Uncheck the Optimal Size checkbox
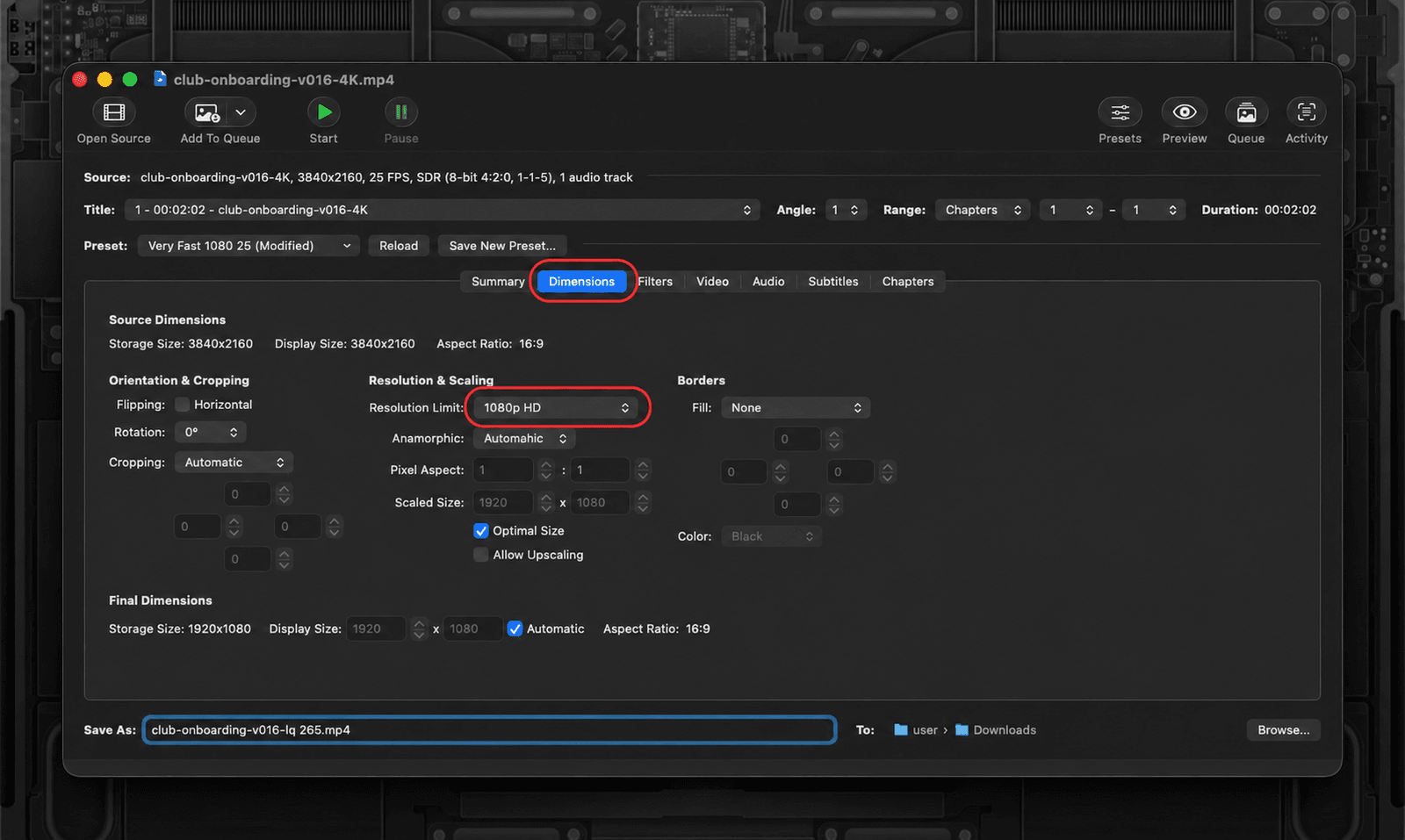Viewport: 1405px width, 840px height. tap(481, 531)
